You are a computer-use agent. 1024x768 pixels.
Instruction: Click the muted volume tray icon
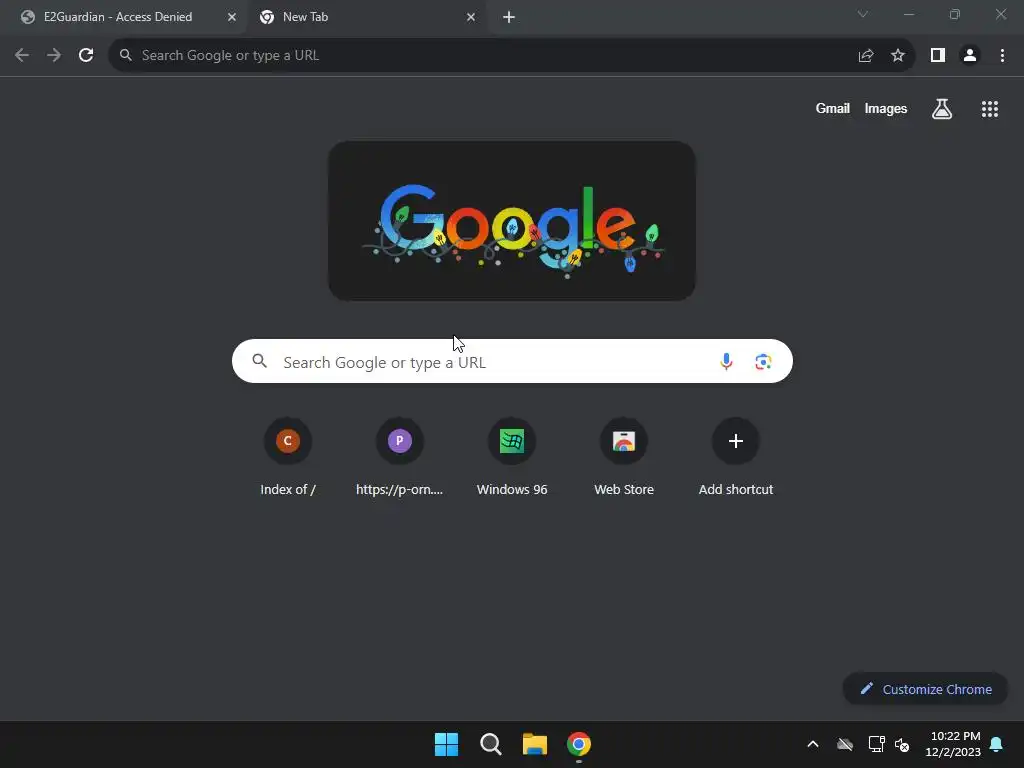pos(902,744)
